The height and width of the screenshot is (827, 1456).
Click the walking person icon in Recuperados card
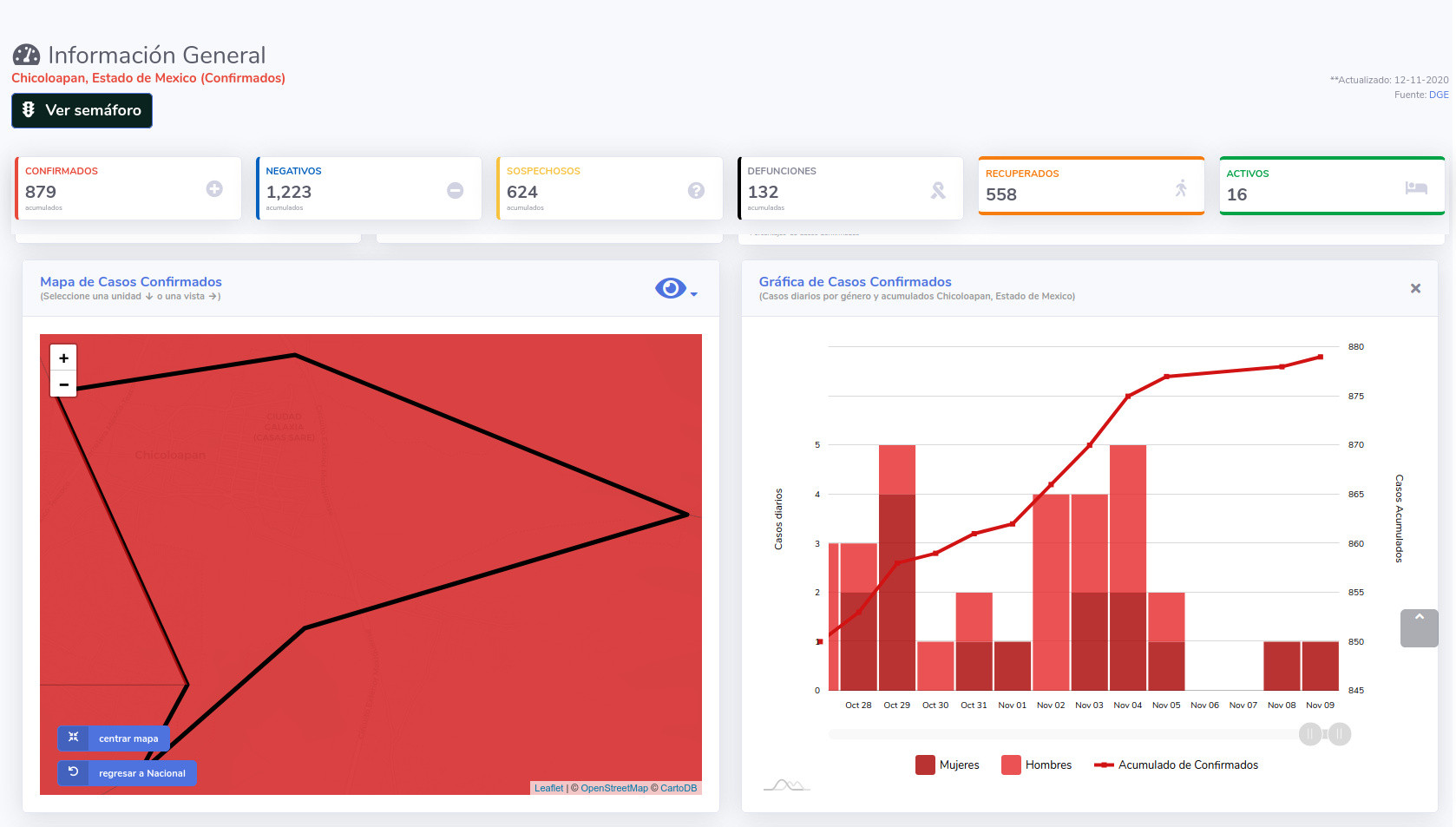[x=1181, y=187]
